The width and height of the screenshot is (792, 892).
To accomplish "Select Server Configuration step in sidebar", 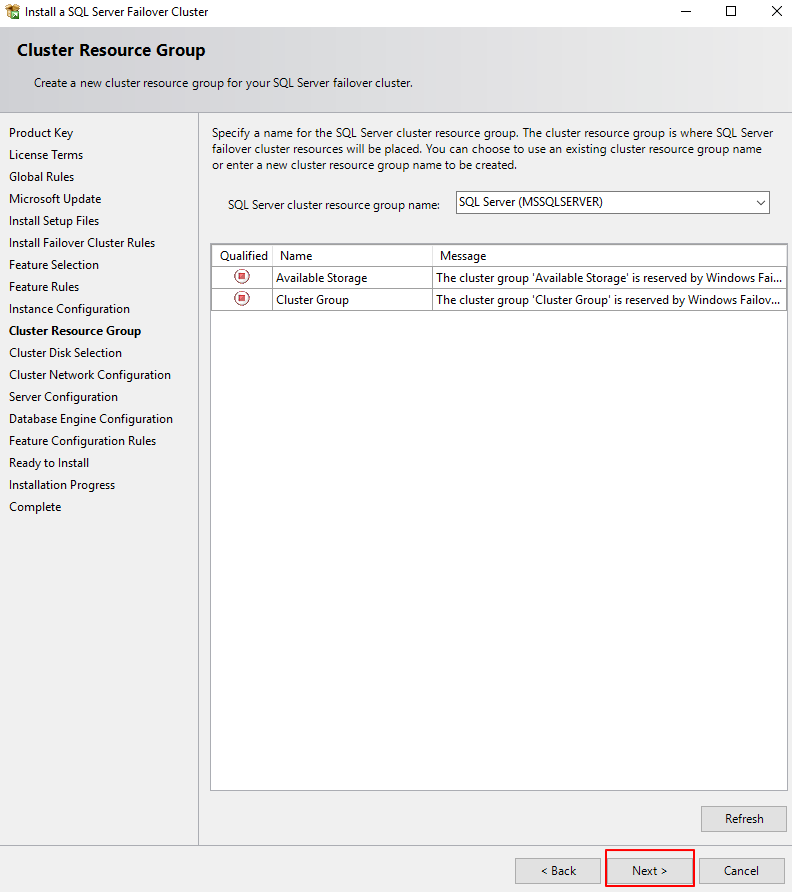I will coord(64,397).
